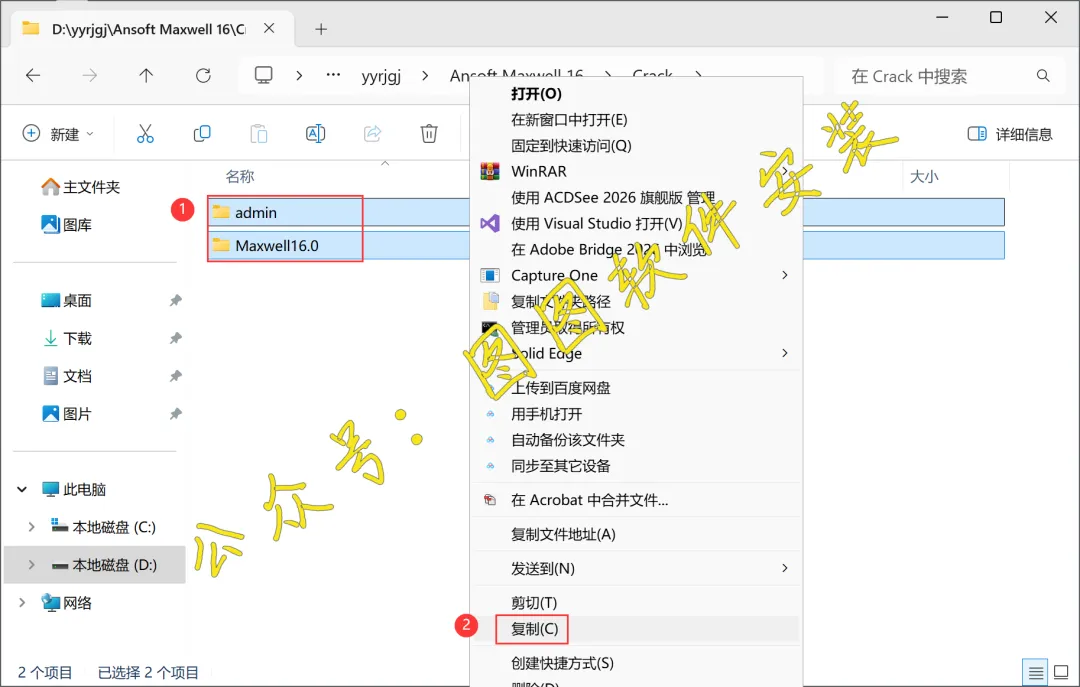Screen dimensions: 1080x687
Task: Switch to details list view icon
Action: (x=1035, y=673)
